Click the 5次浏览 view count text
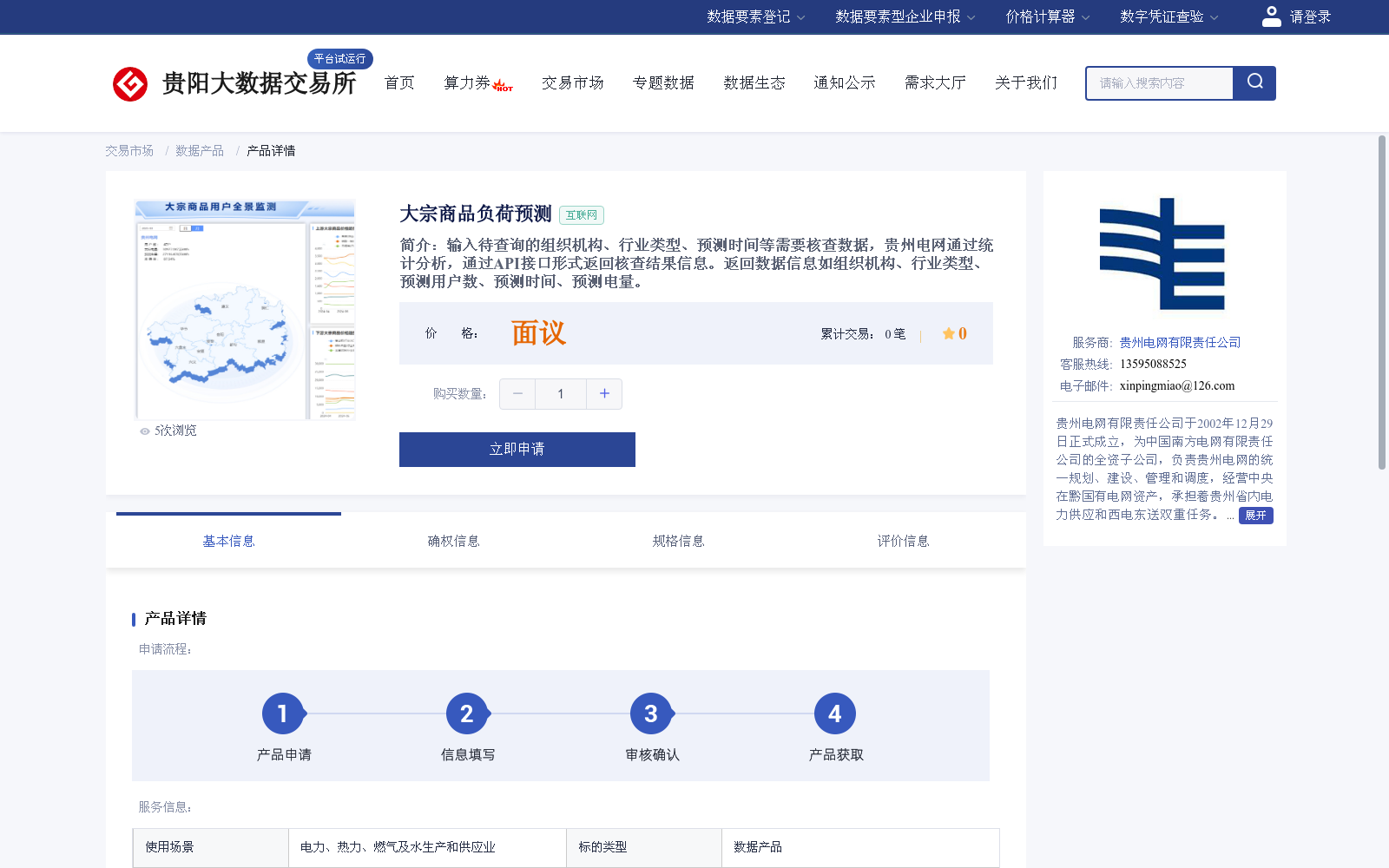 175,431
